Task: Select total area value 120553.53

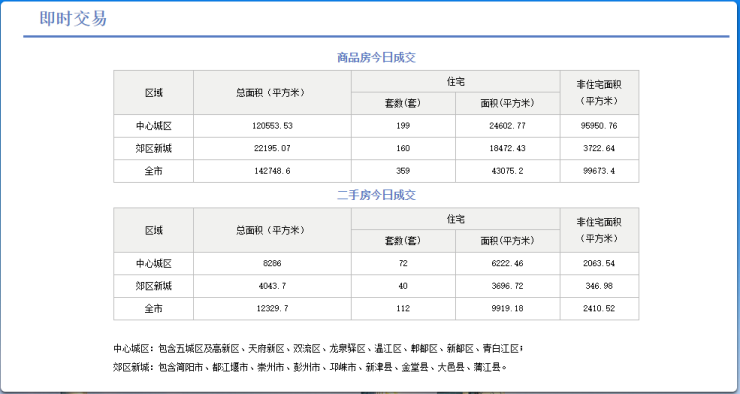Action: click(x=272, y=126)
